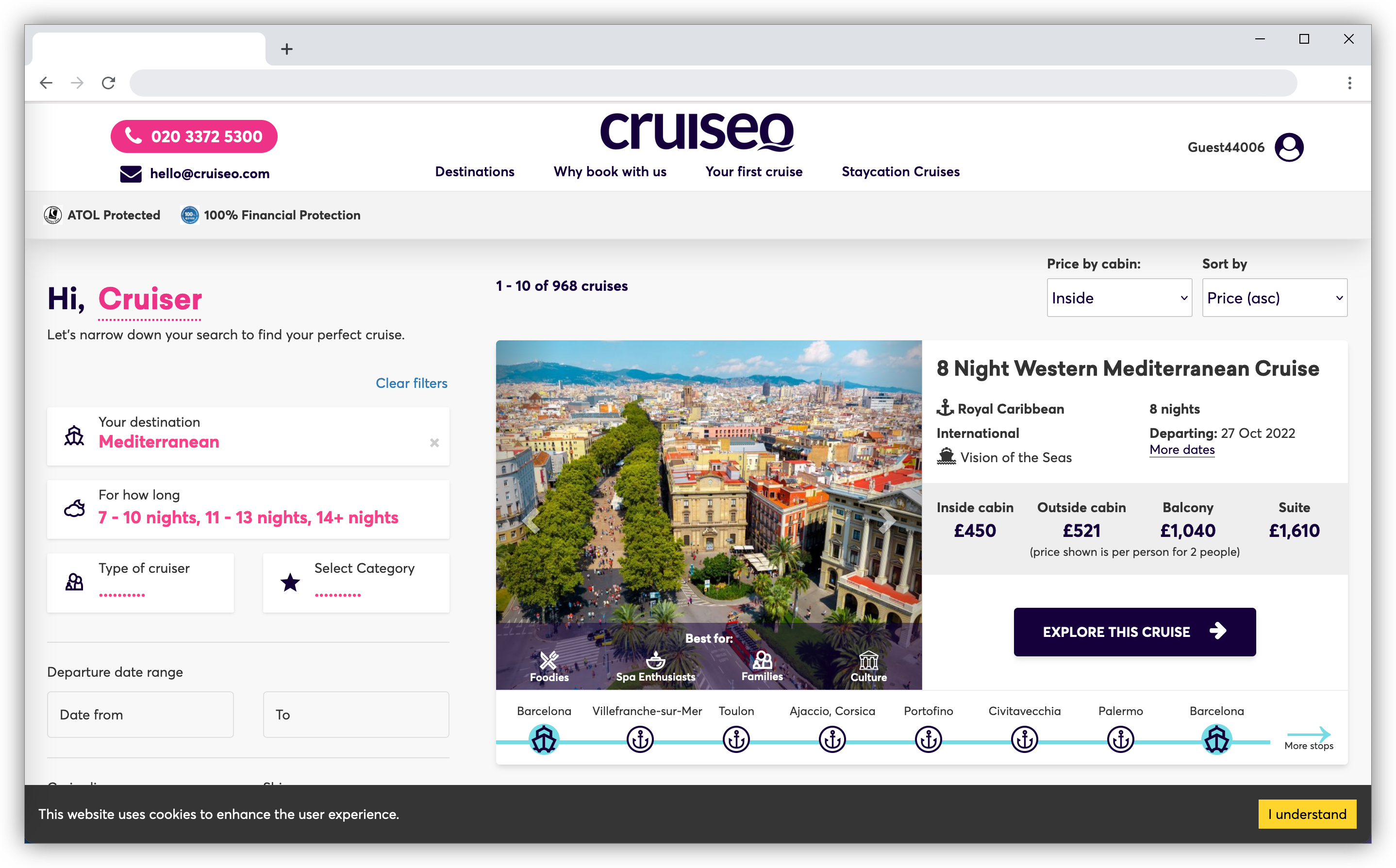
Task: Click the anchor icon for Portofino stop
Action: click(x=928, y=739)
